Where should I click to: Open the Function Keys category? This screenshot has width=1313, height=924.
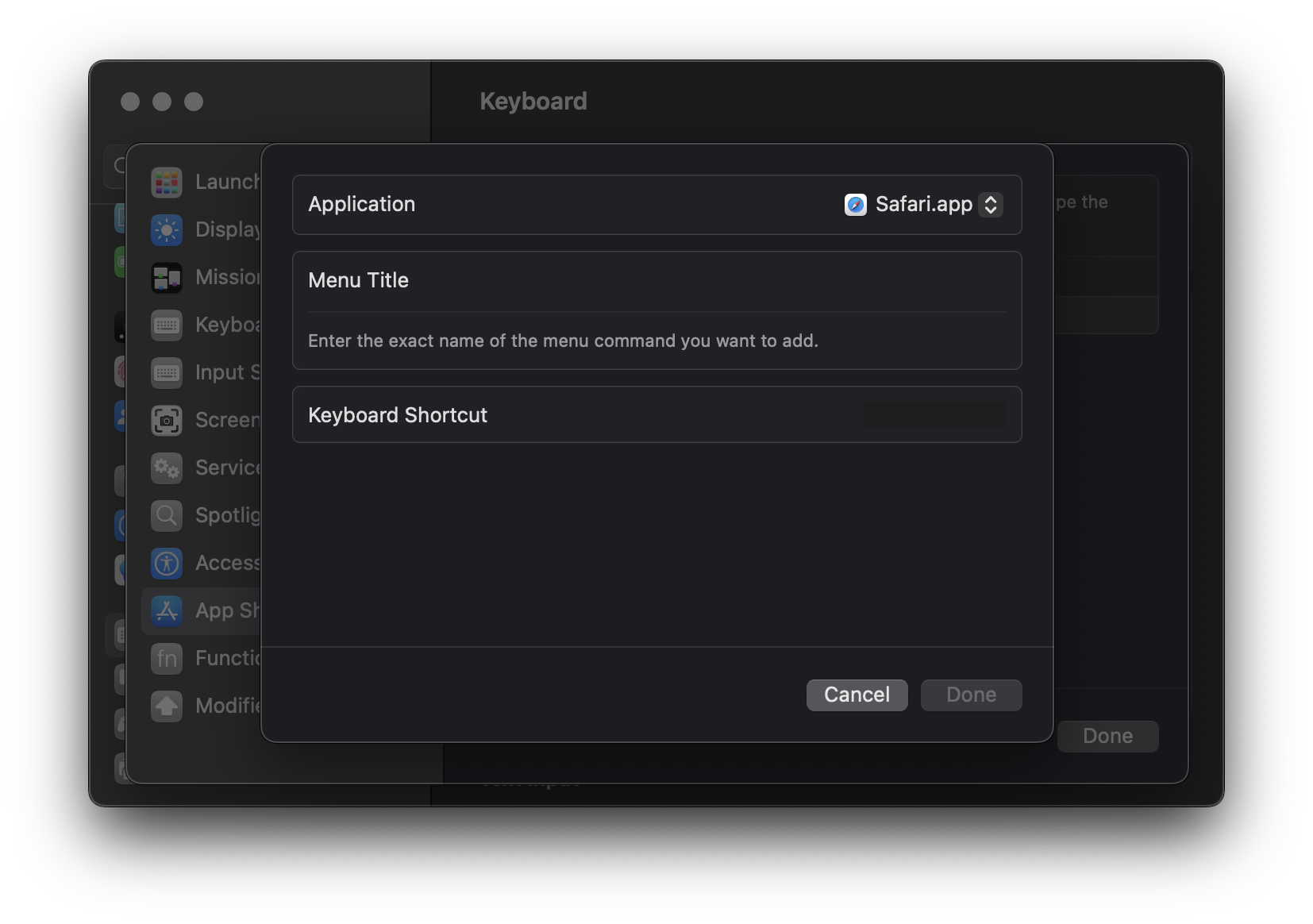(x=202, y=659)
